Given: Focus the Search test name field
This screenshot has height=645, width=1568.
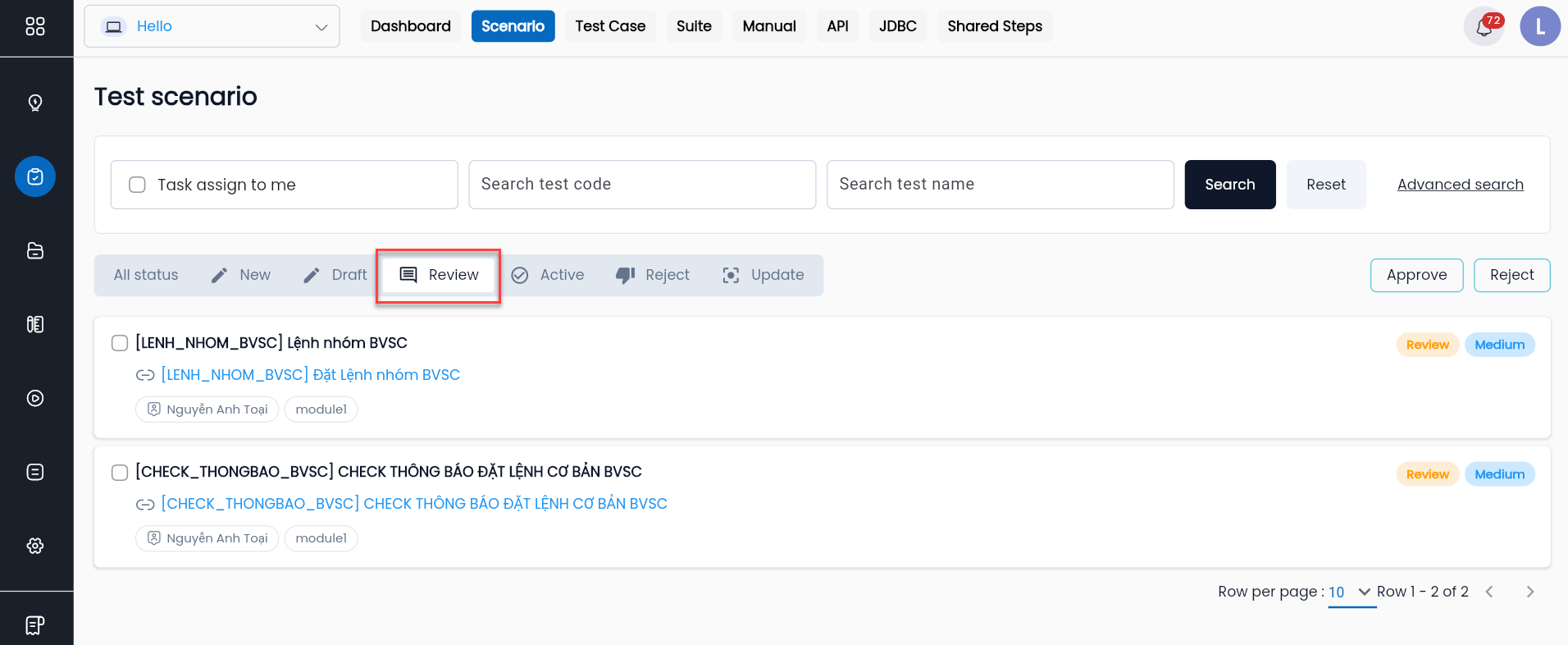Looking at the screenshot, I should (x=1001, y=185).
